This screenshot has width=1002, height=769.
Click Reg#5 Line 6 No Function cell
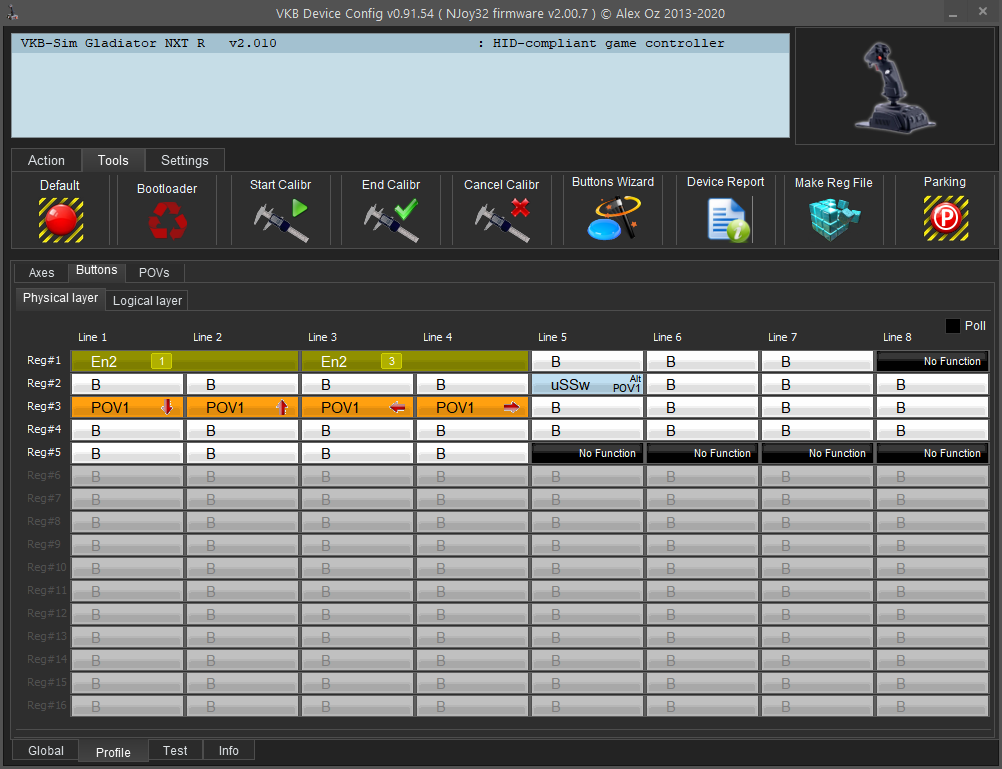point(702,453)
